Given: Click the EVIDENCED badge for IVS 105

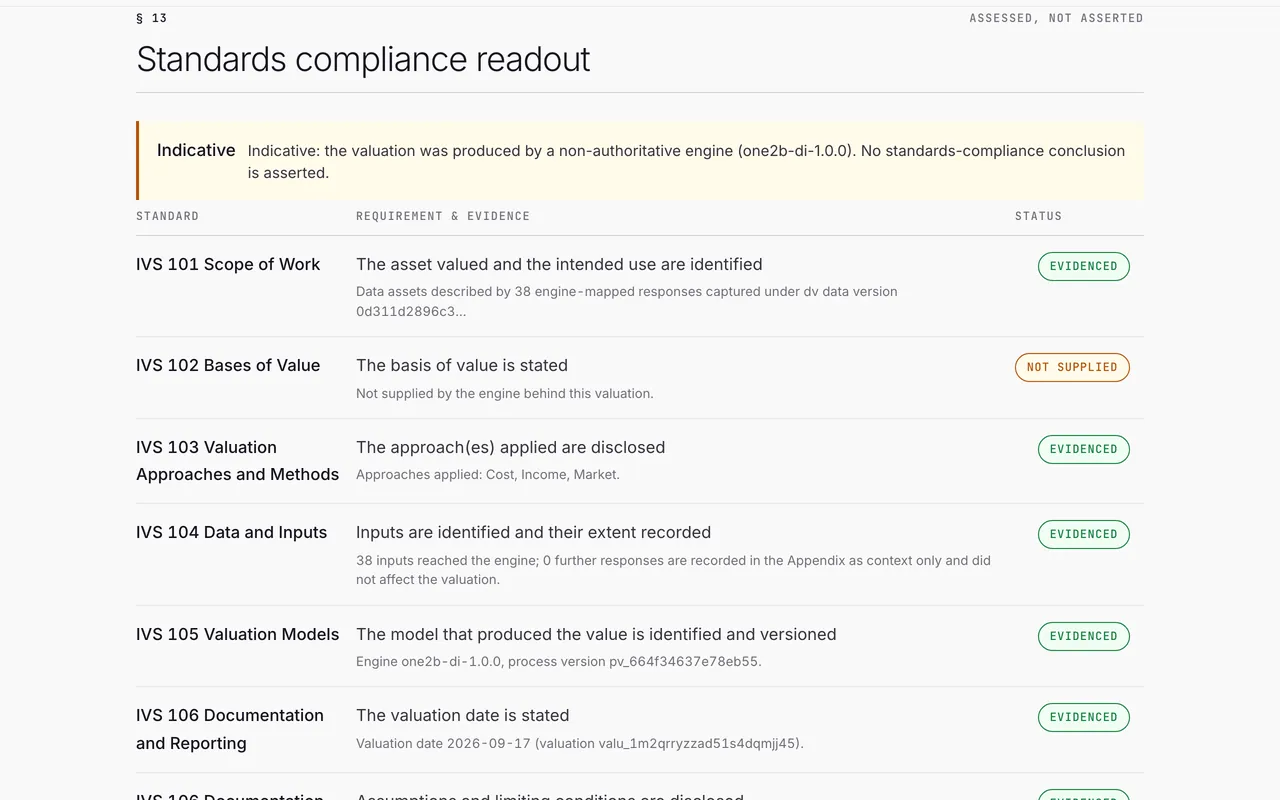Looking at the screenshot, I should click(x=1084, y=636).
